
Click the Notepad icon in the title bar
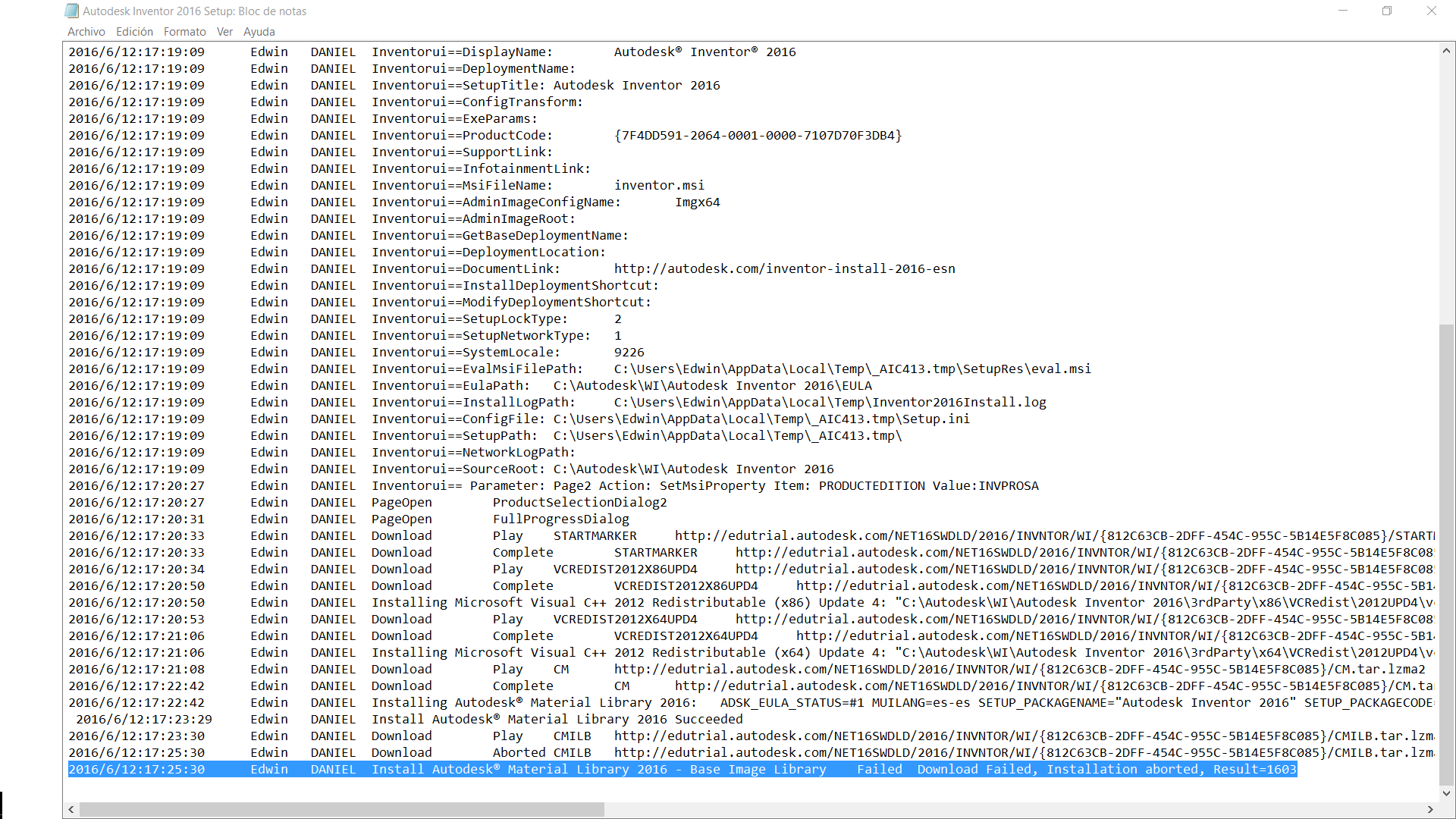(71, 11)
